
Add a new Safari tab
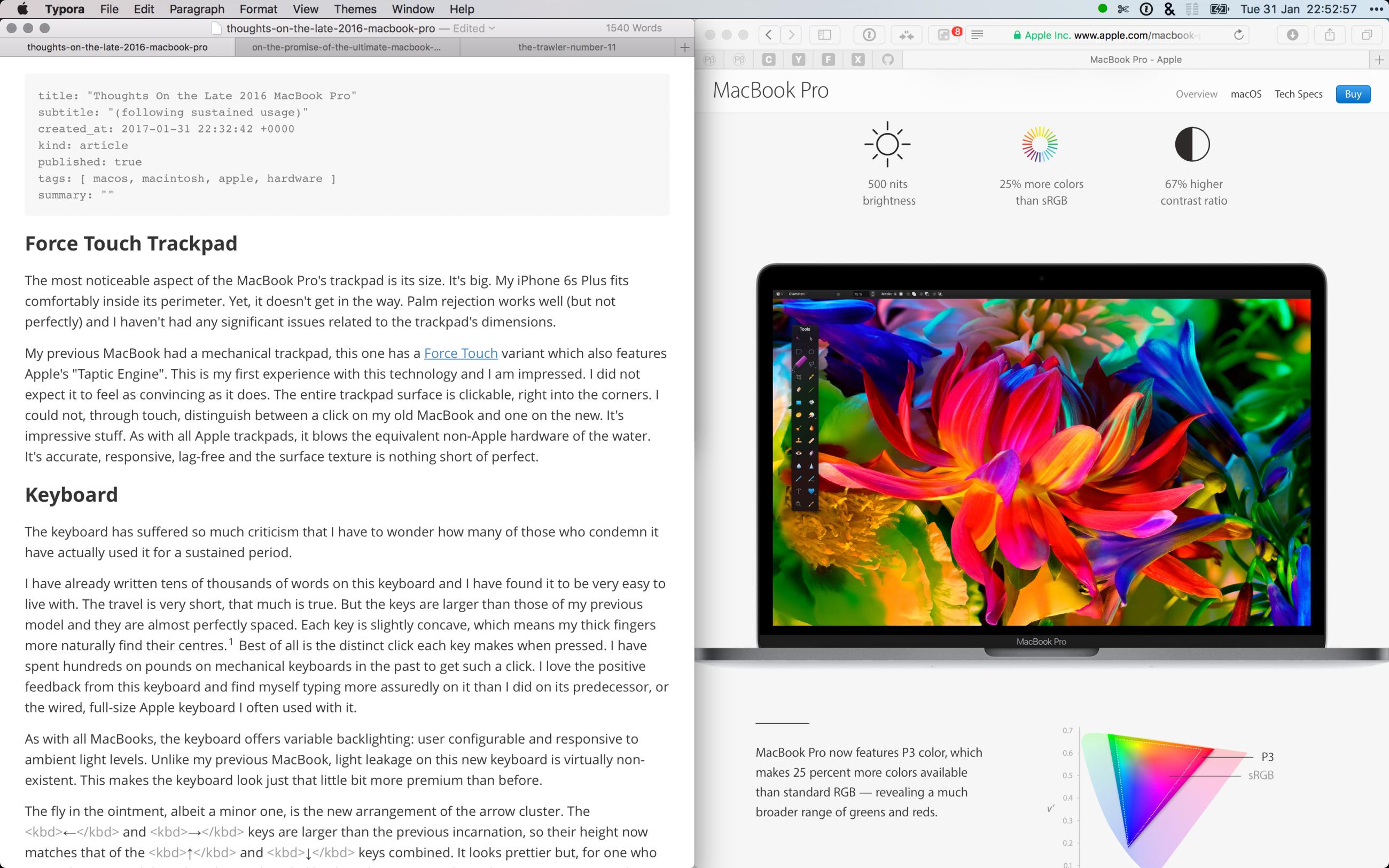point(1379,59)
